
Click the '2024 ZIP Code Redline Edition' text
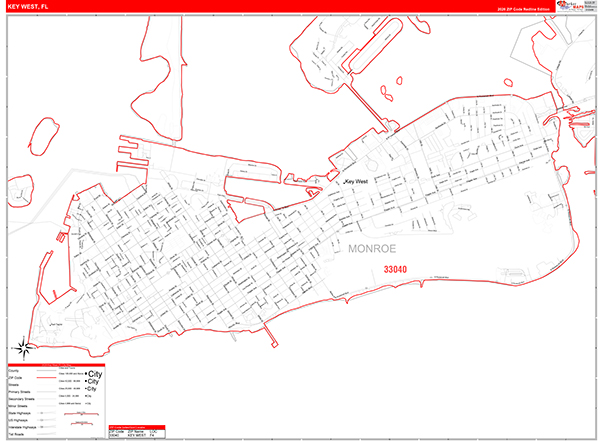523,9
